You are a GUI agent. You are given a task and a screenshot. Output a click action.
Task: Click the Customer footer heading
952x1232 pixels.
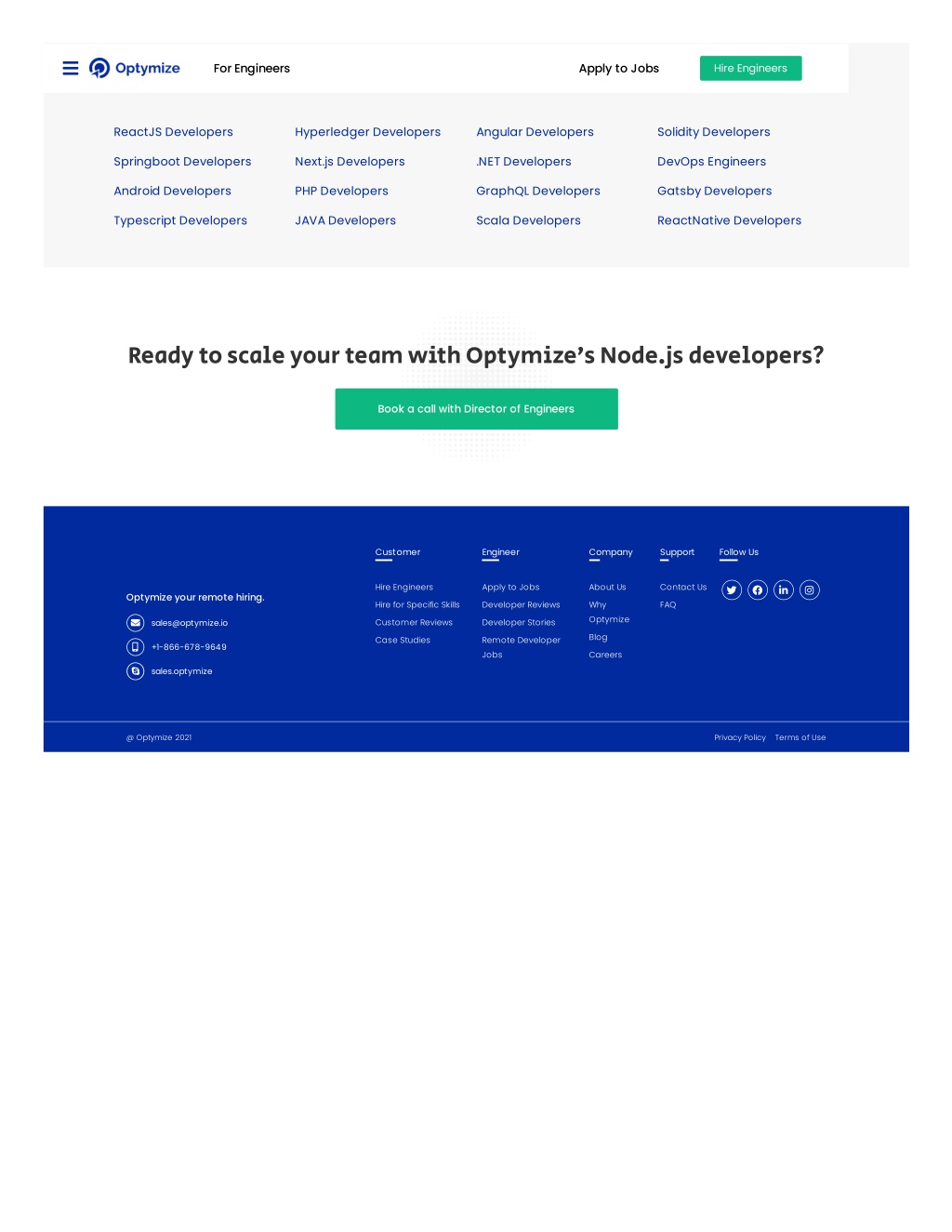pos(398,552)
